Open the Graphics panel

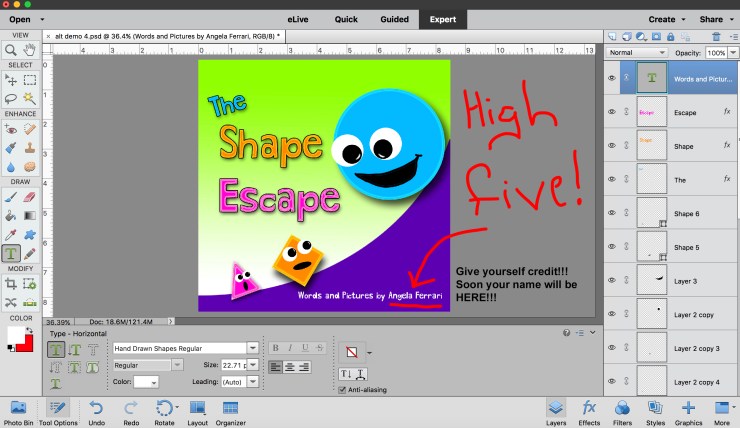(688, 408)
